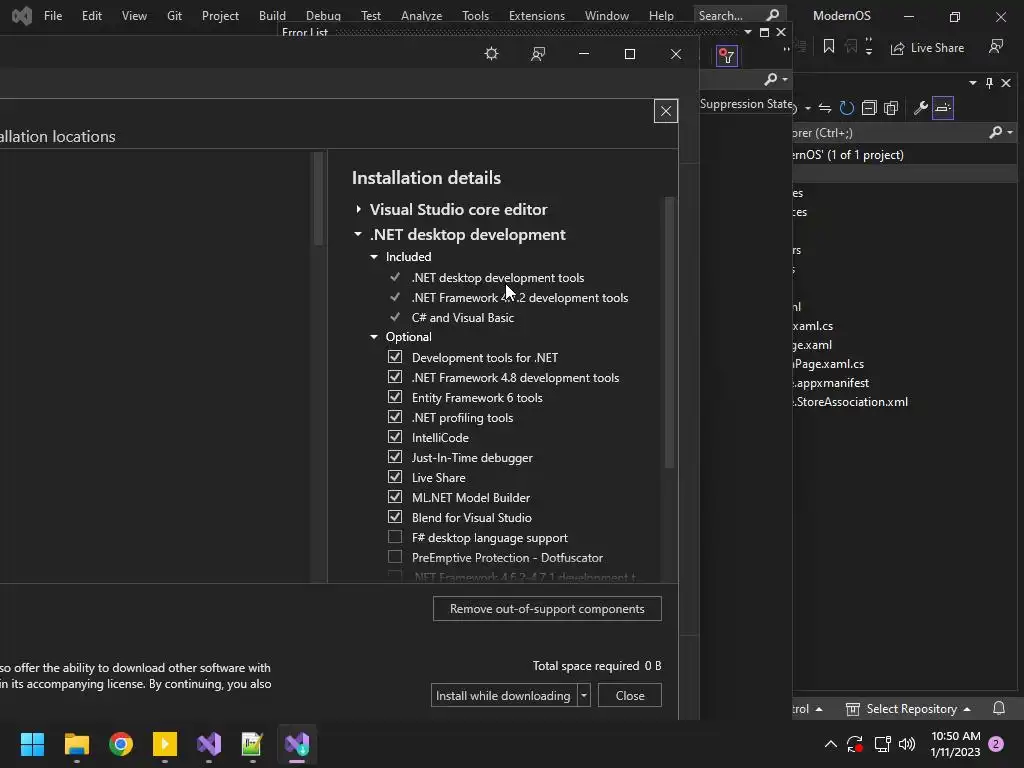Check PreEmptive Protection - Dotfuscator
The image size is (1024, 768).
point(394,556)
